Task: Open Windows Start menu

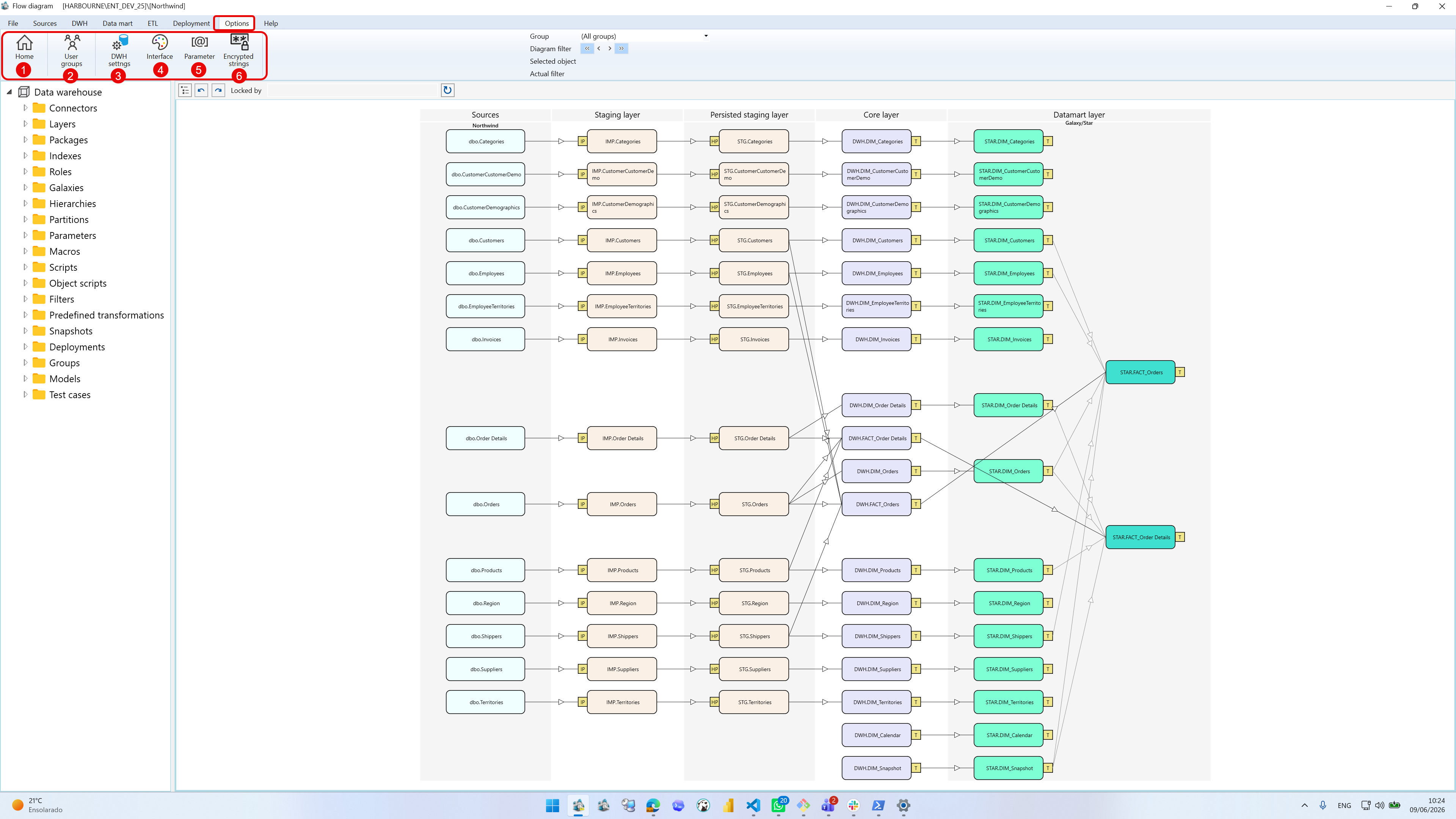Action: pyautogui.click(x=553, y=805)
